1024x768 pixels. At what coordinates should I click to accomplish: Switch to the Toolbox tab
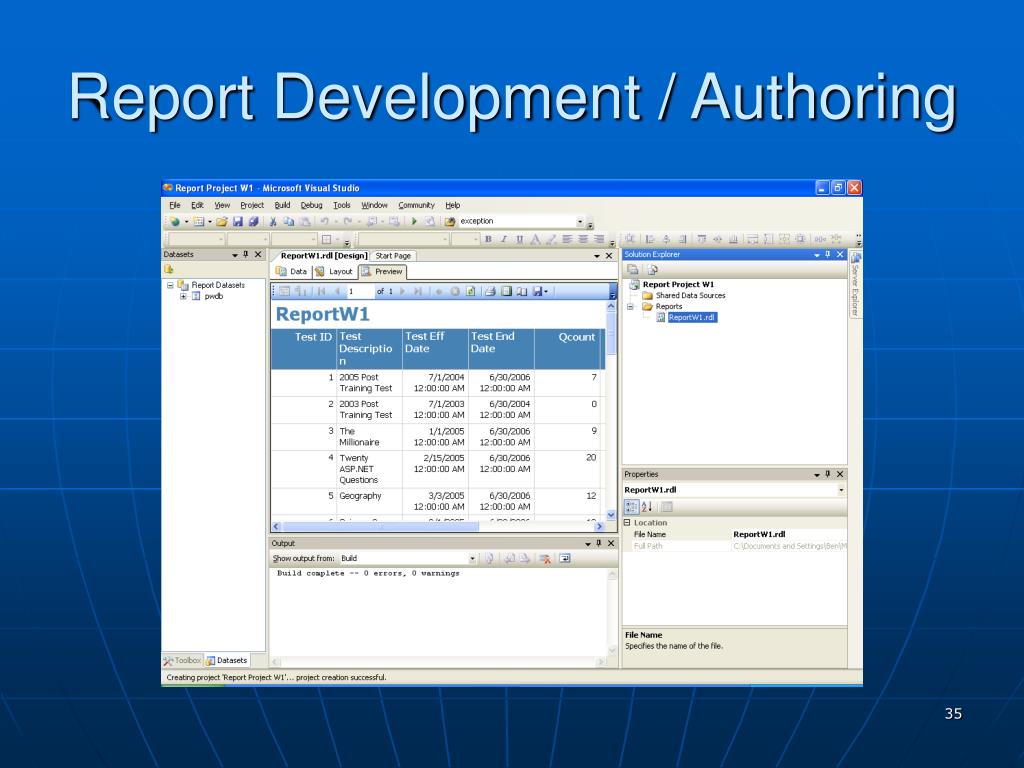click(182, 660)
